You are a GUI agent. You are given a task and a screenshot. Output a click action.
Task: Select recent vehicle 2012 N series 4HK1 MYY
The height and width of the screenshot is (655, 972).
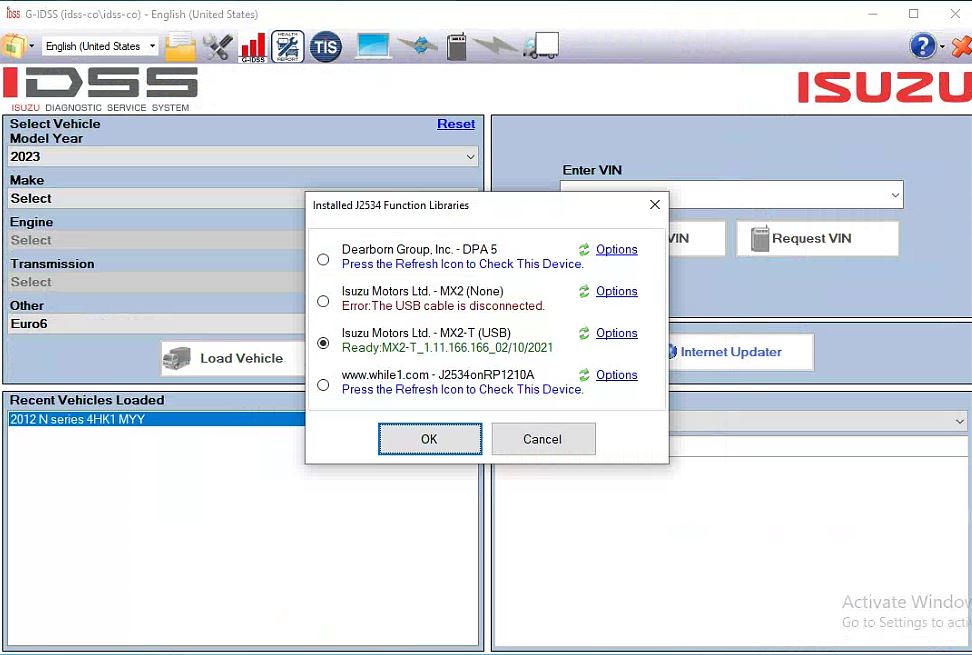156,420
